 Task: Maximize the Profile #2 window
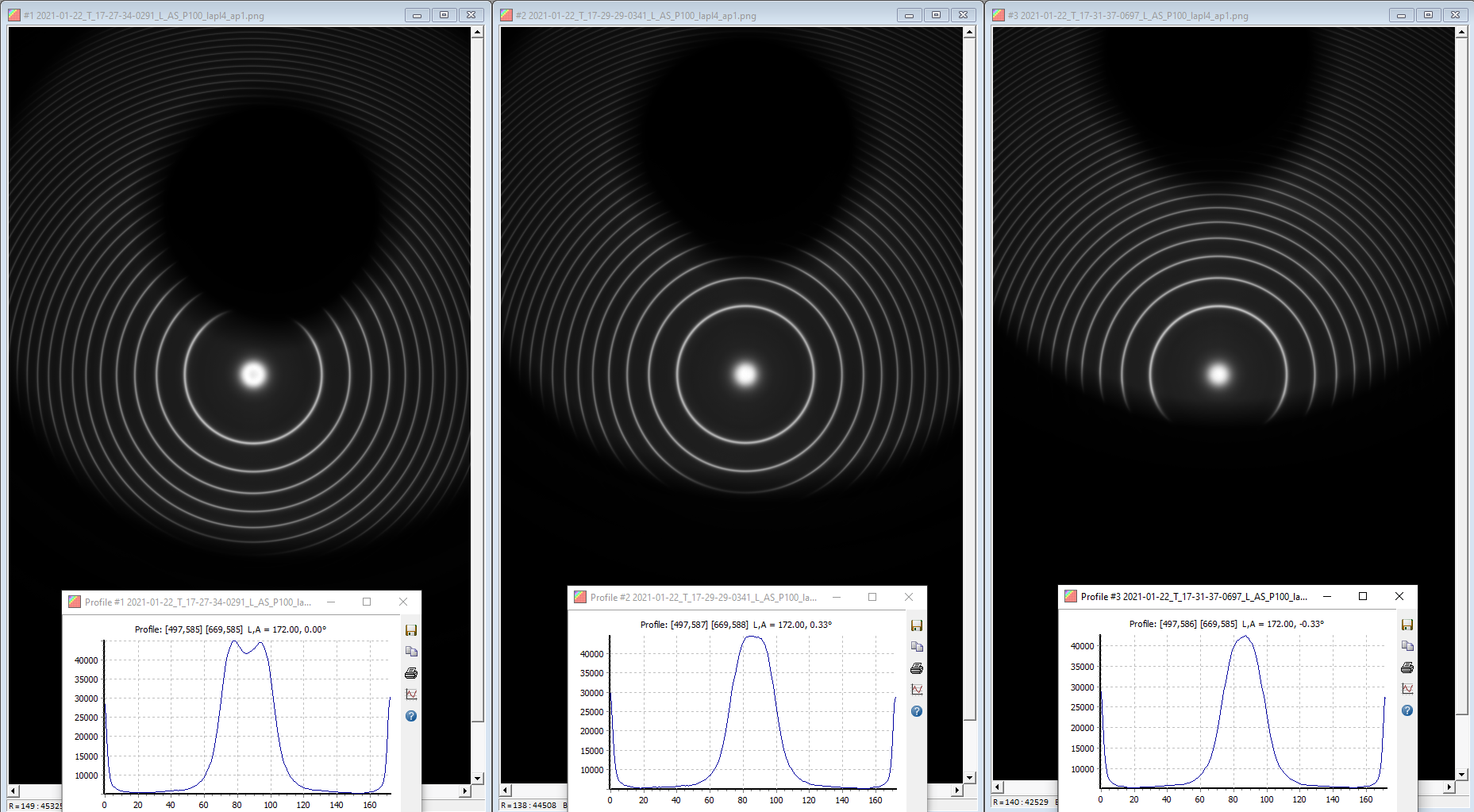click(x=872, y=597)
